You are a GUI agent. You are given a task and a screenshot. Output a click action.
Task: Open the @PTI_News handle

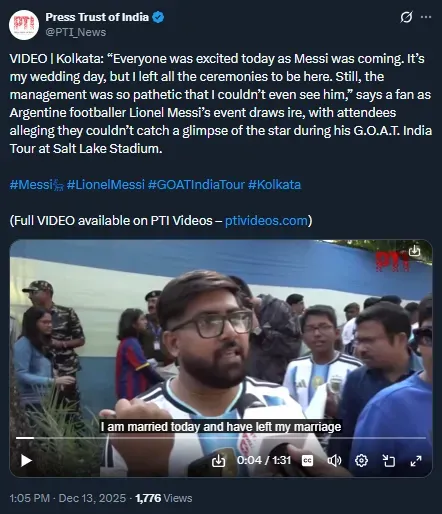76,32
